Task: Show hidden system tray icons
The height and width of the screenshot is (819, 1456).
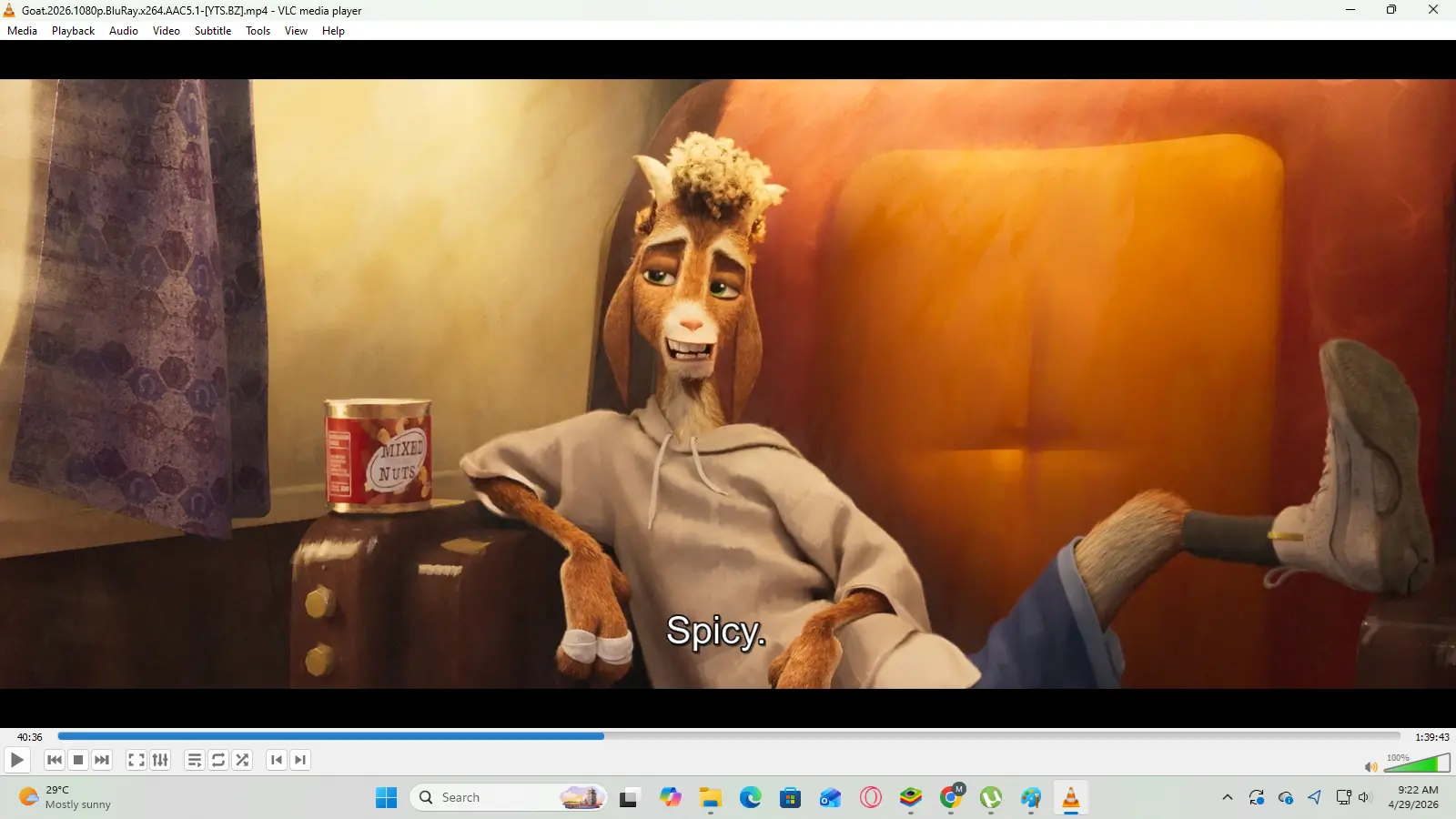Action: tap(1228, 798)
